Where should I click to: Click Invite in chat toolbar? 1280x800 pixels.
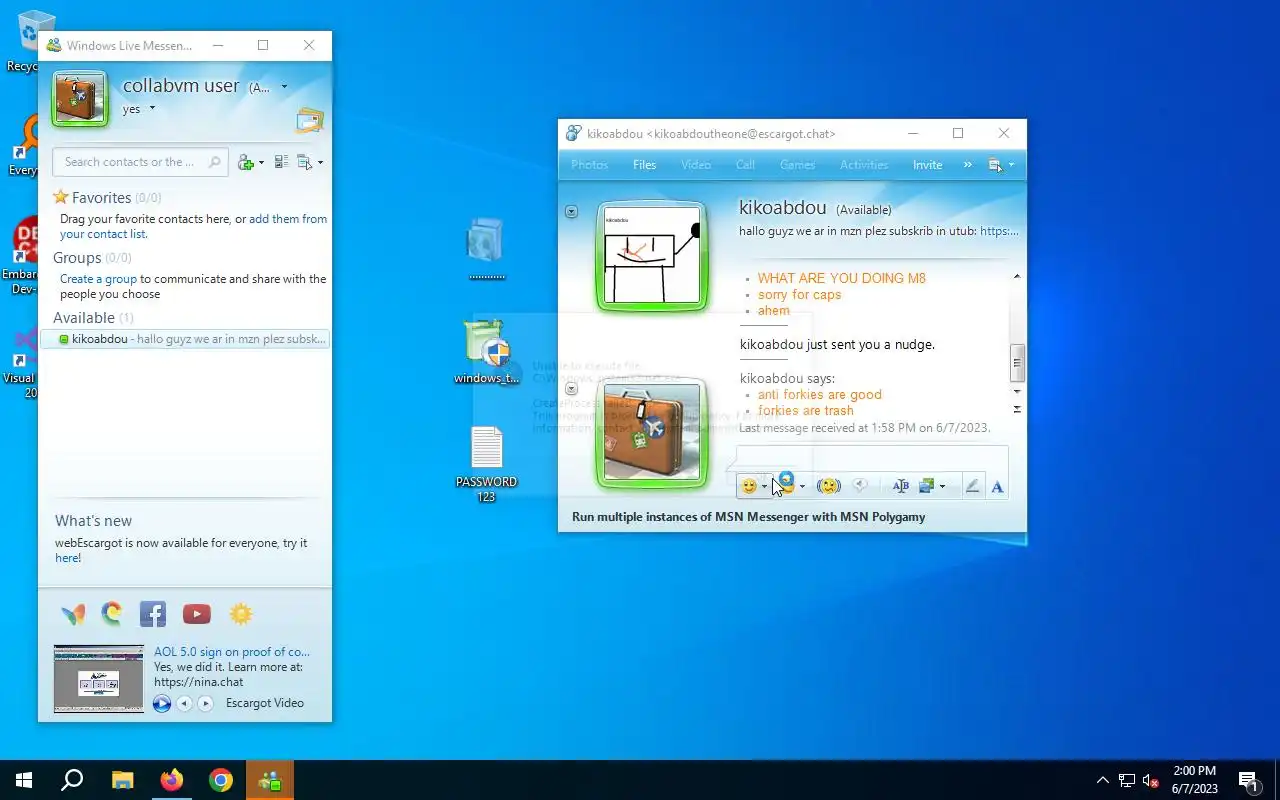pyautogui.click(x=927, y=165)
